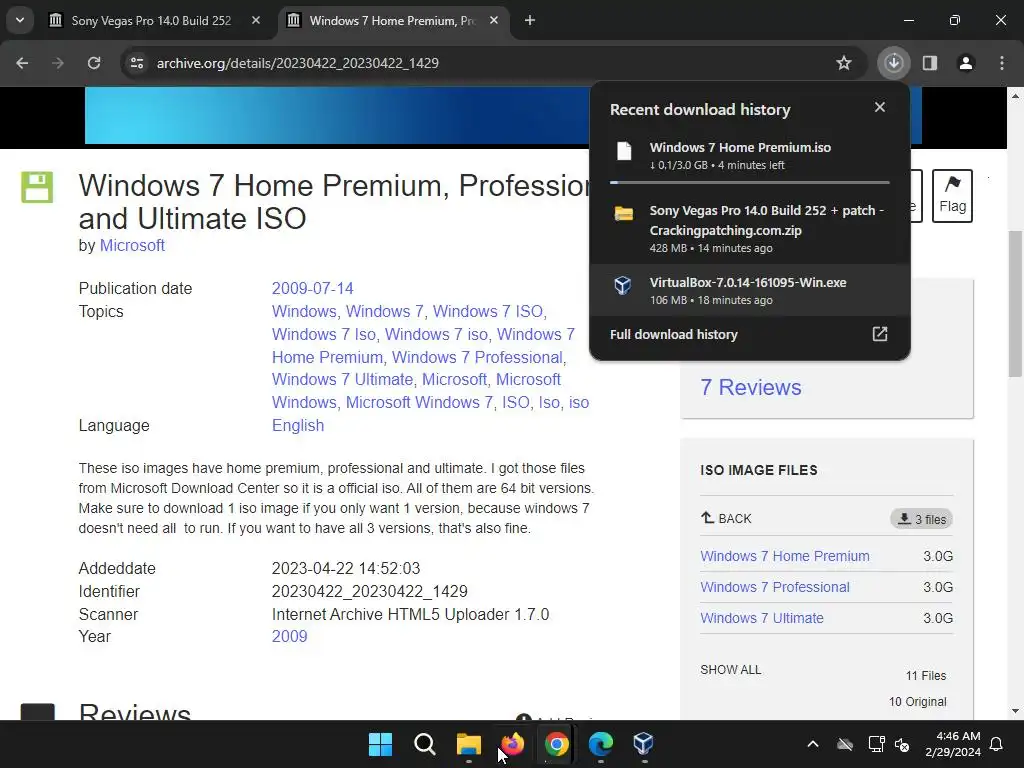Open the Chrome profile icon
This screenshot has width=1024, height=768.
click(x=966, y=63)
